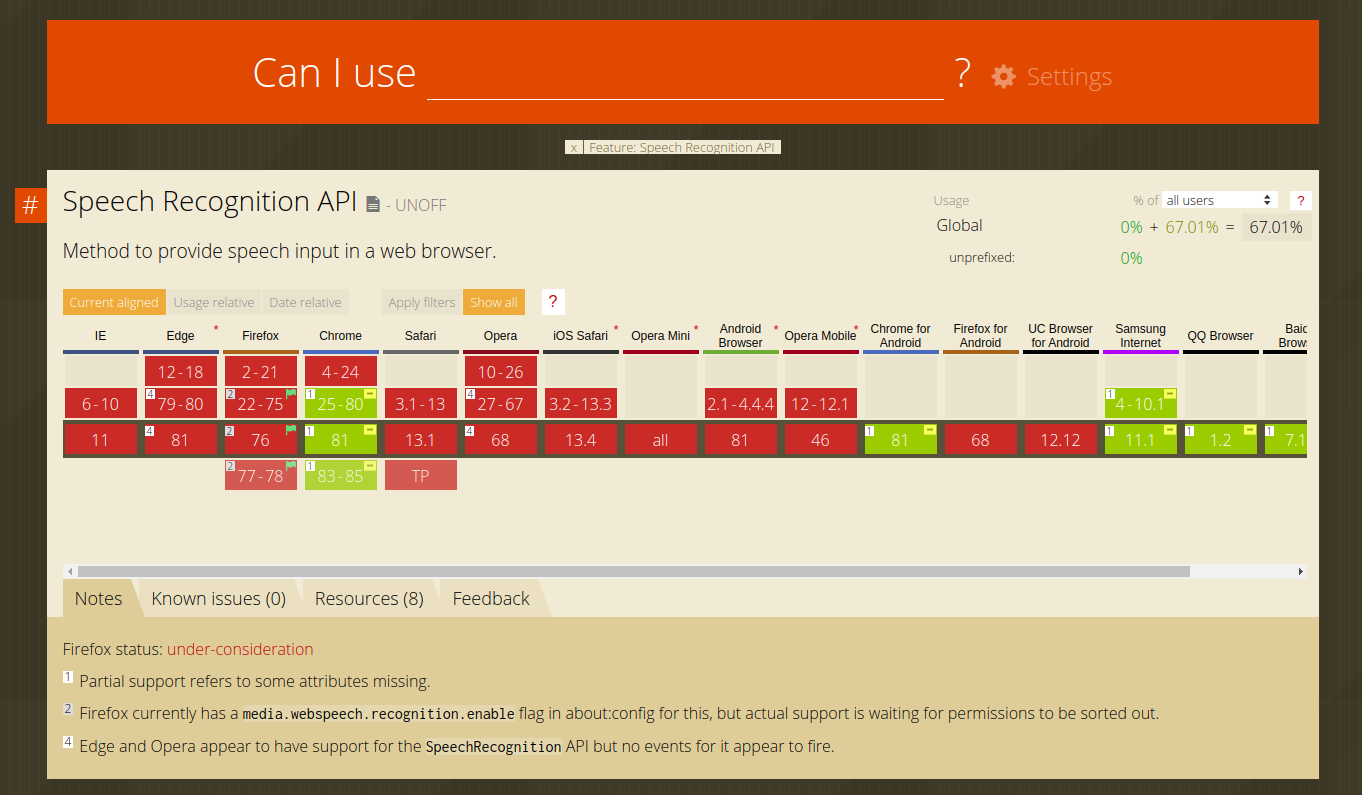Switch to Date relative view

305,302
